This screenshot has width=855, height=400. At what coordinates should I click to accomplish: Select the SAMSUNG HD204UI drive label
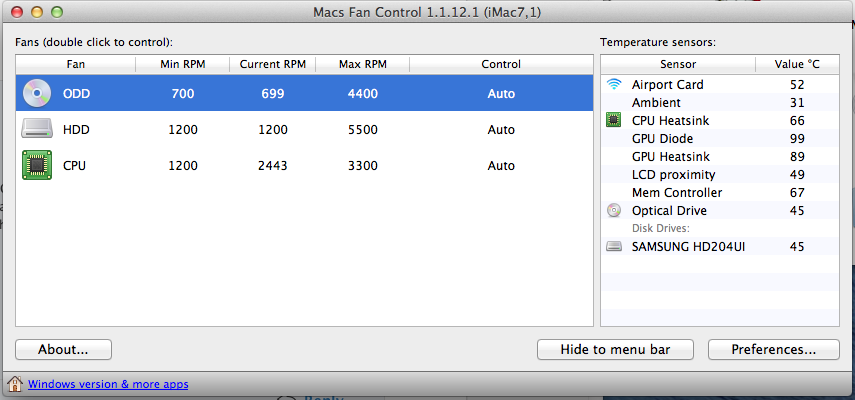click(688, 247)
